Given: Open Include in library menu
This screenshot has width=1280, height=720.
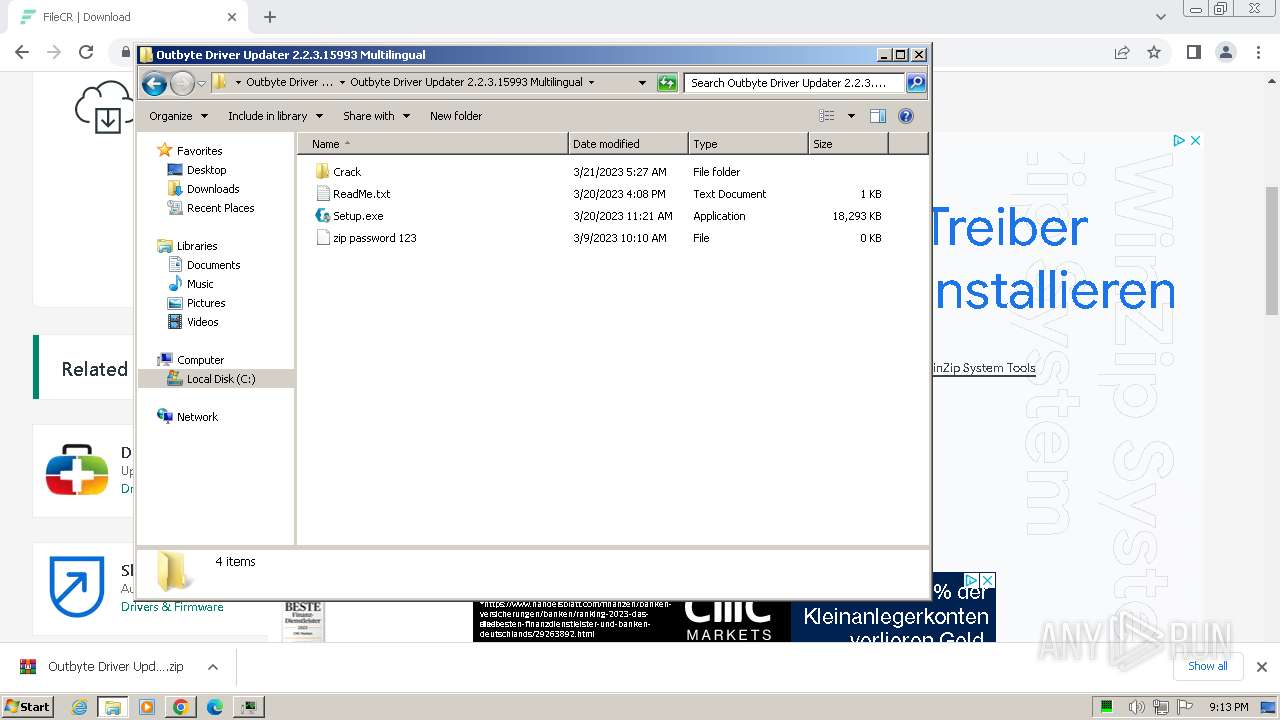Looking at the screenshot, I should pyautogui.click(x=275, y=116).
